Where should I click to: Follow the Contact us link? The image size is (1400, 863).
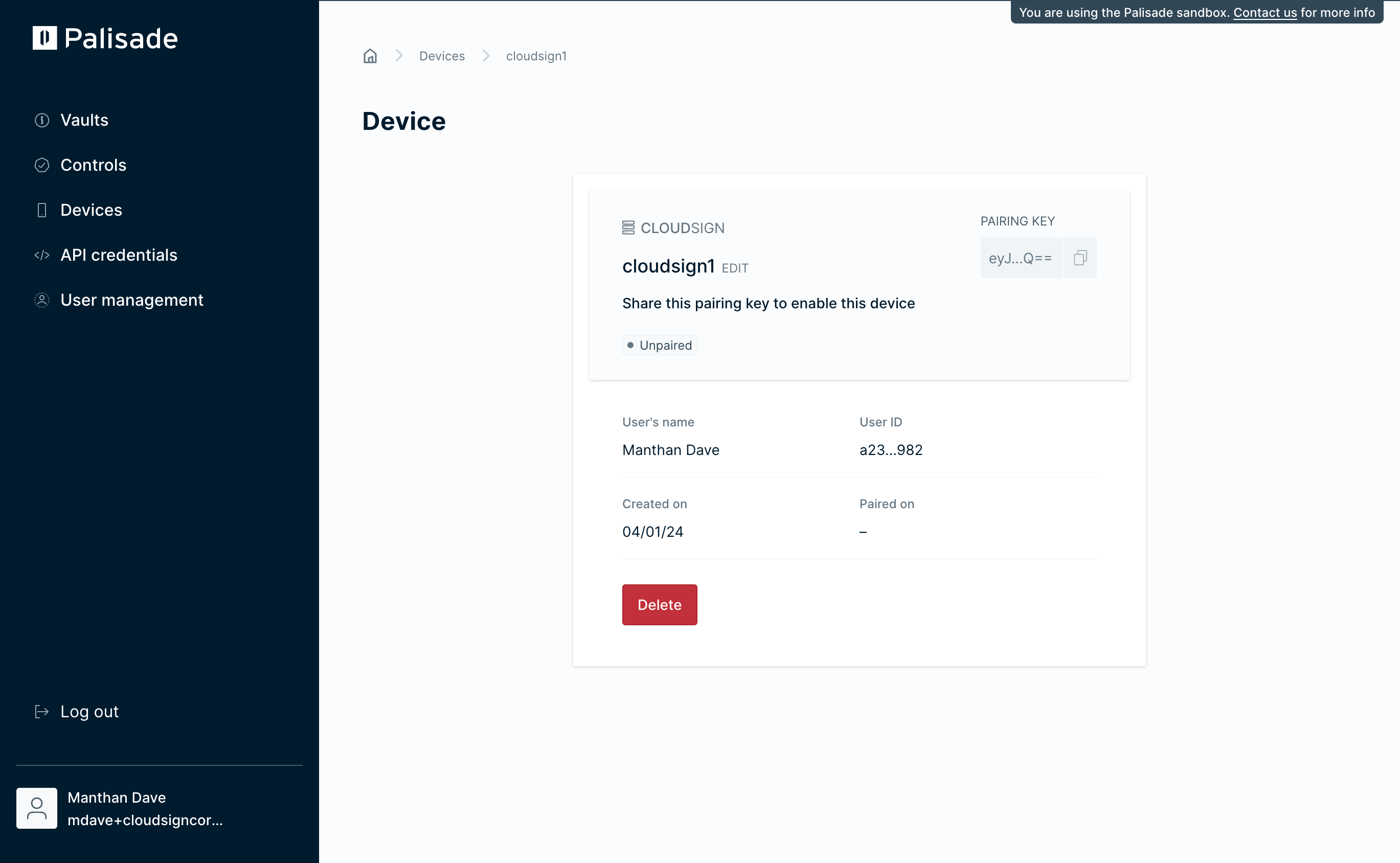(1264, 13)
